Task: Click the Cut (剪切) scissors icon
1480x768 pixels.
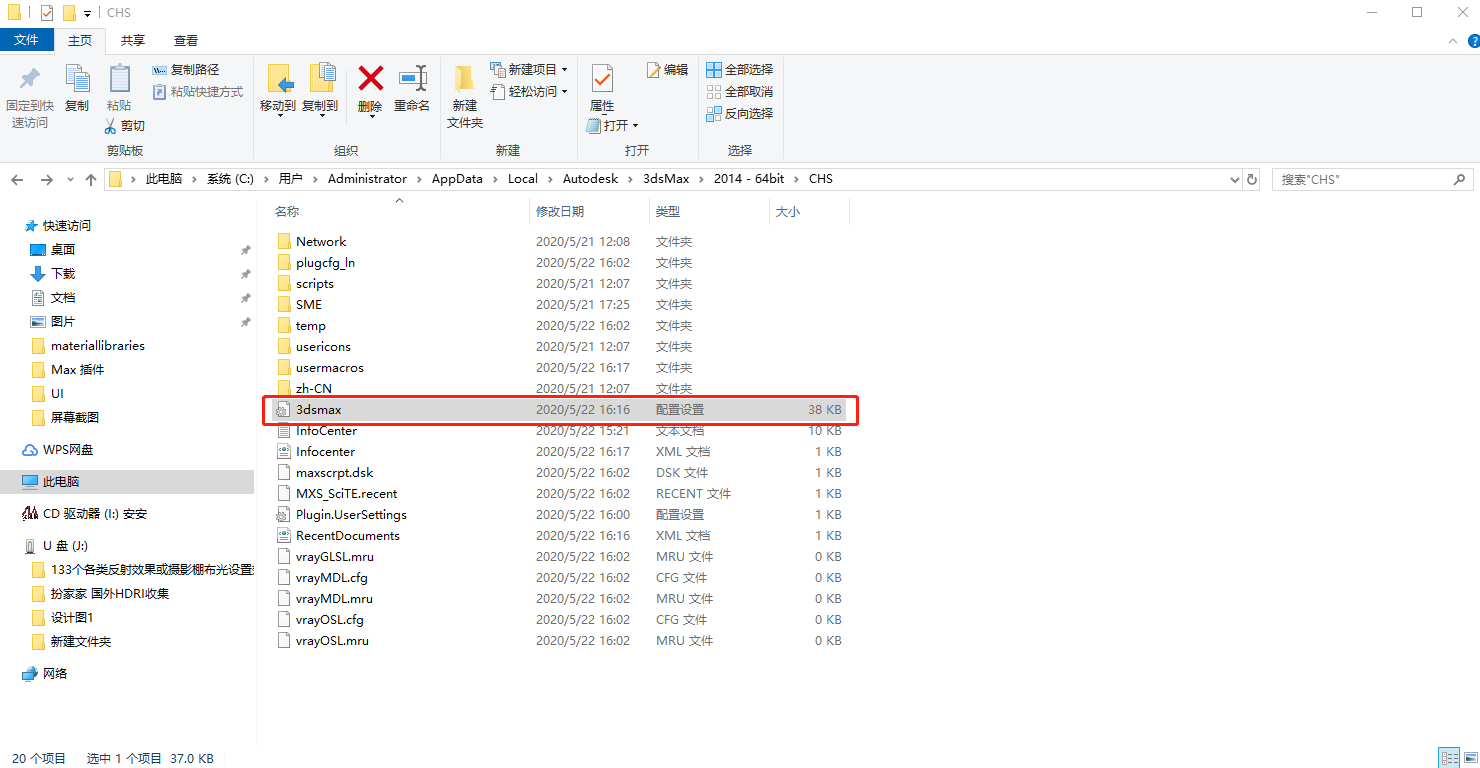Action: click(111, 126)
